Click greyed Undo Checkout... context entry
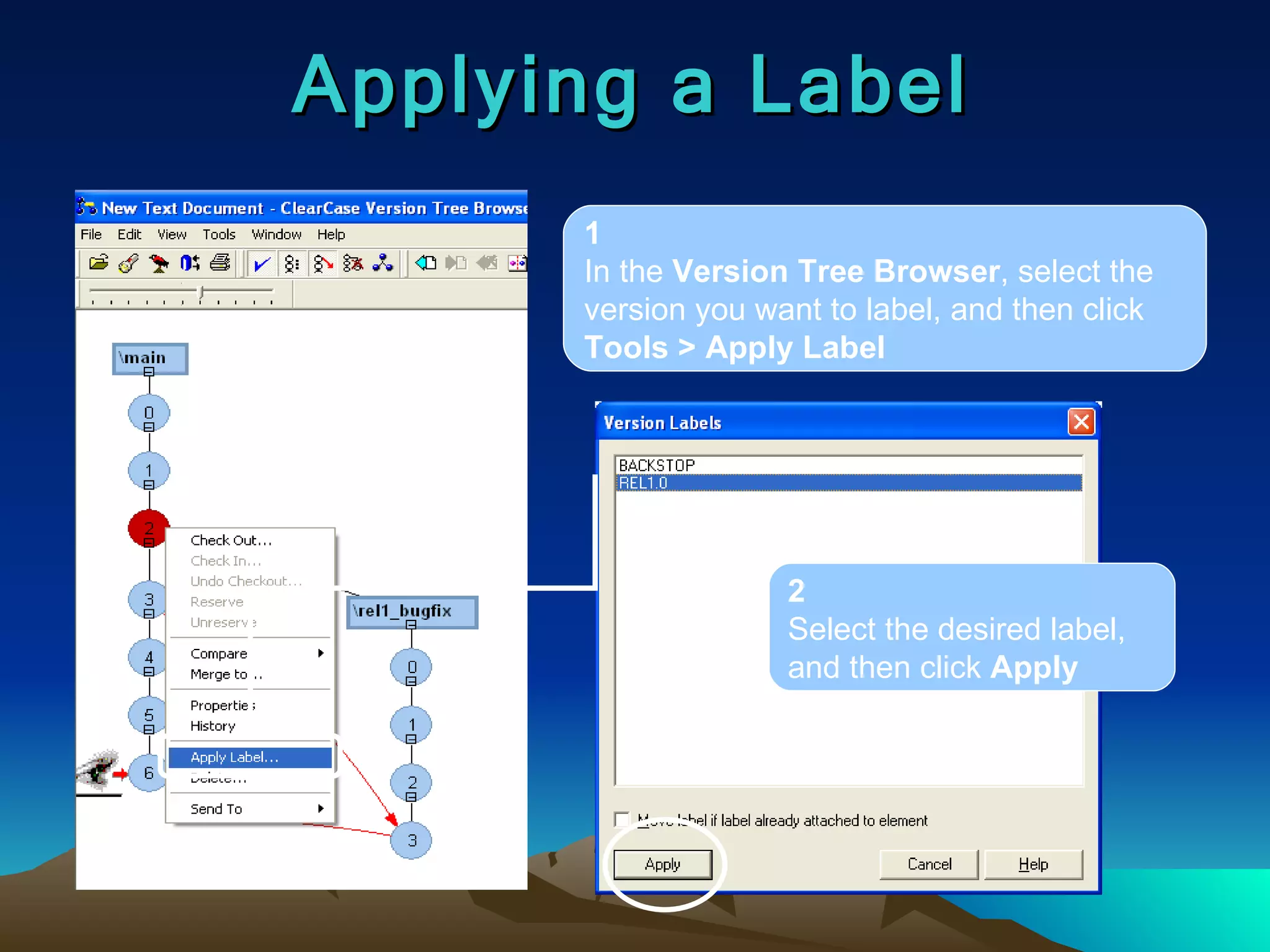Viewport: 1270px width, 952px height. point(251,581)
